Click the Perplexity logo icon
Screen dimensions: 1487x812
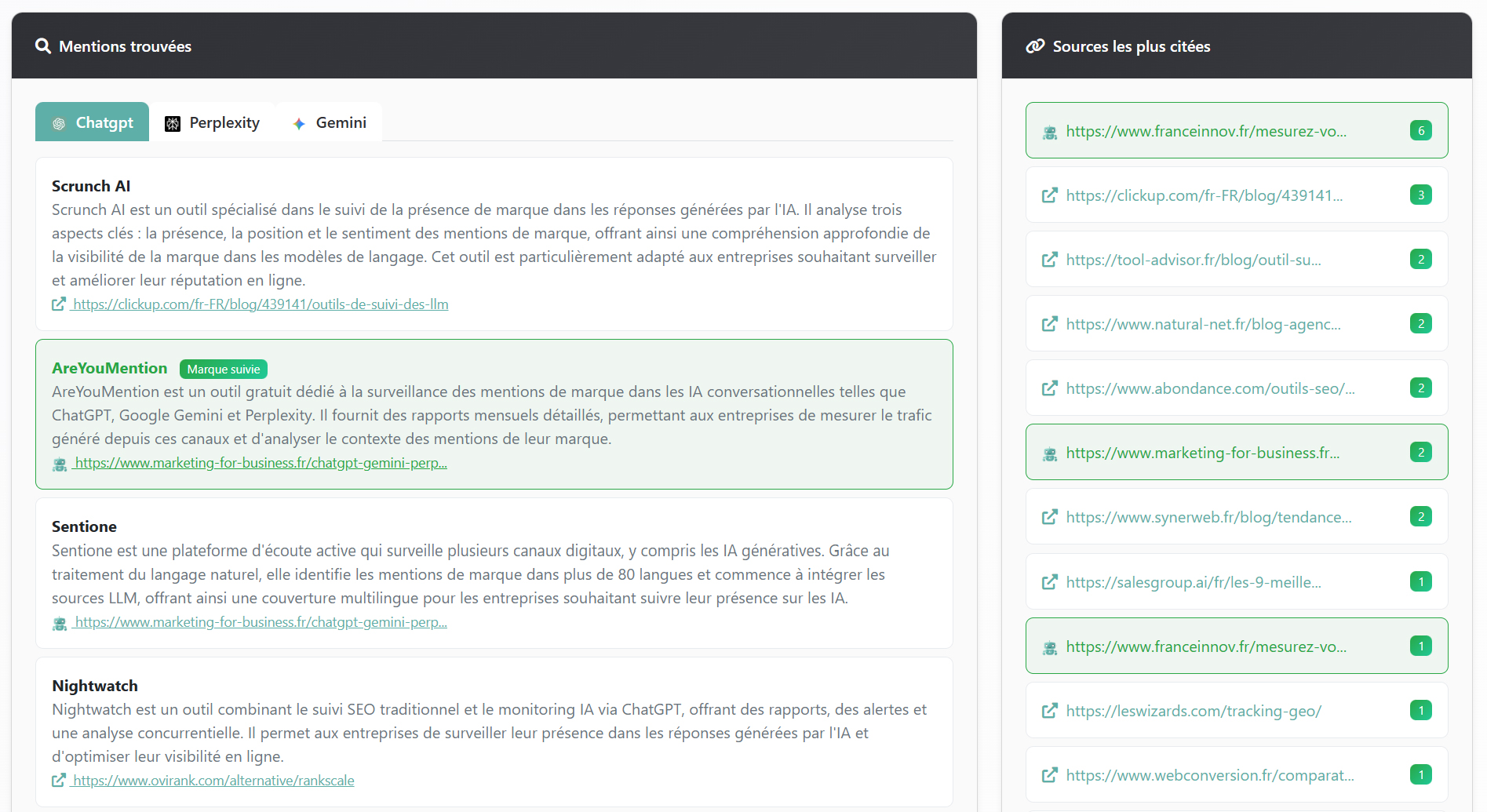click(173, 122)
